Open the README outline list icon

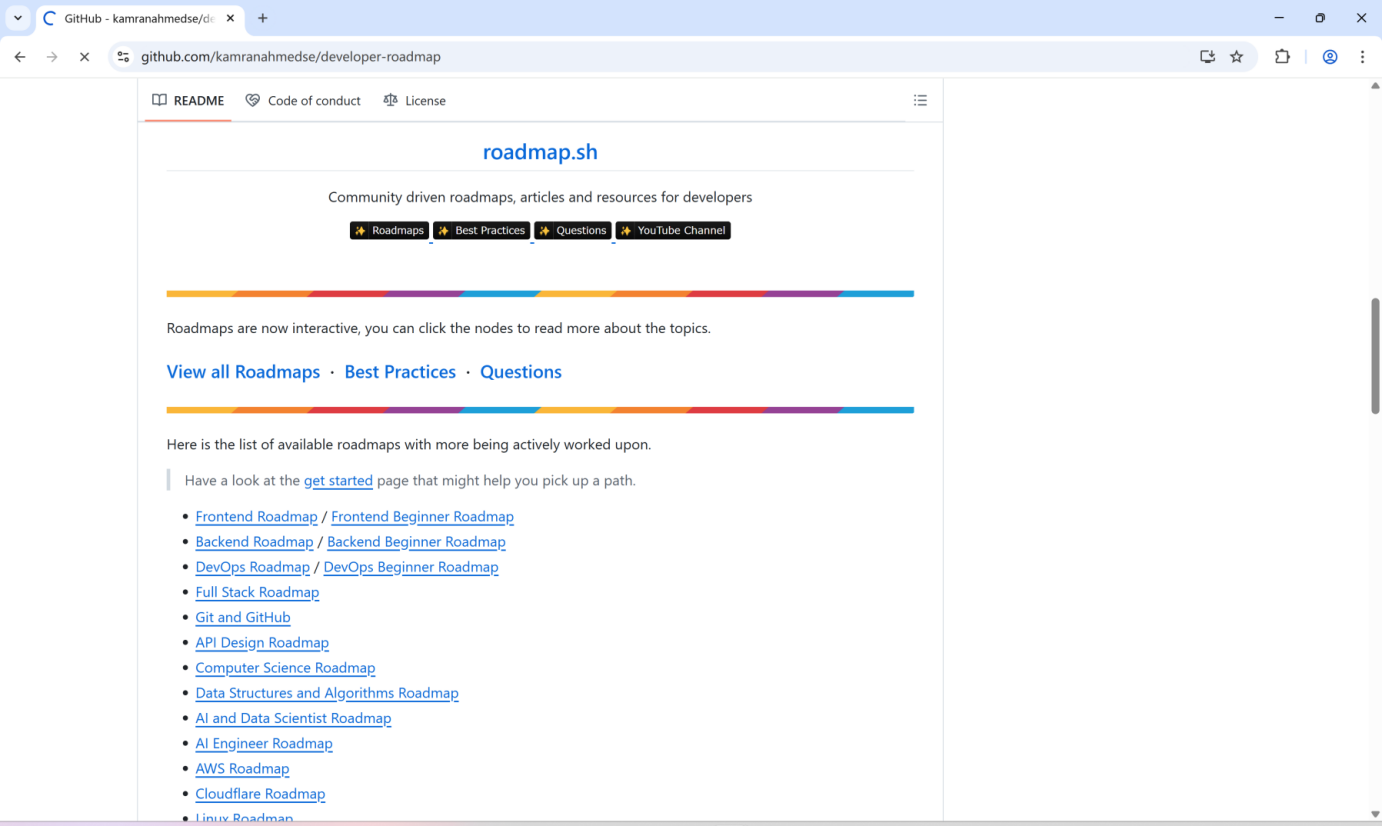pyautogui.click(x=920, y=100)
